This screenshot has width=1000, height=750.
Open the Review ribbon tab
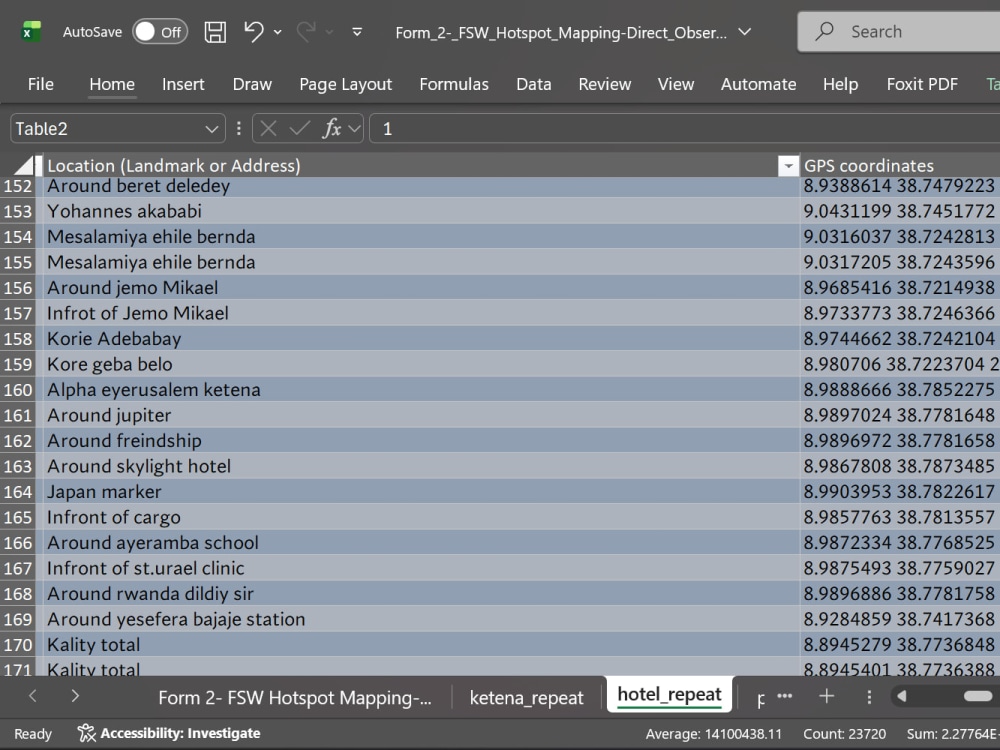coord(605,84)
